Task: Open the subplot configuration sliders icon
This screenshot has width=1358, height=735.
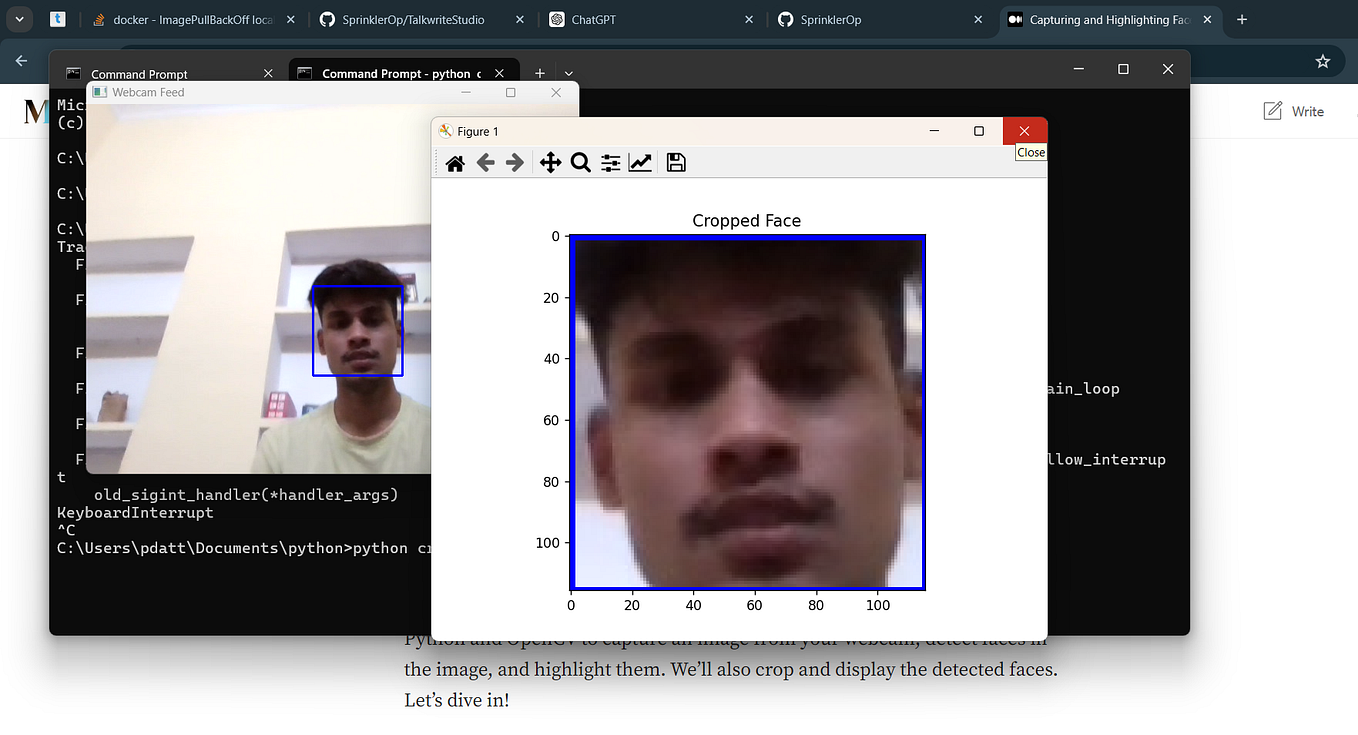Action: (x=610, y=162)
